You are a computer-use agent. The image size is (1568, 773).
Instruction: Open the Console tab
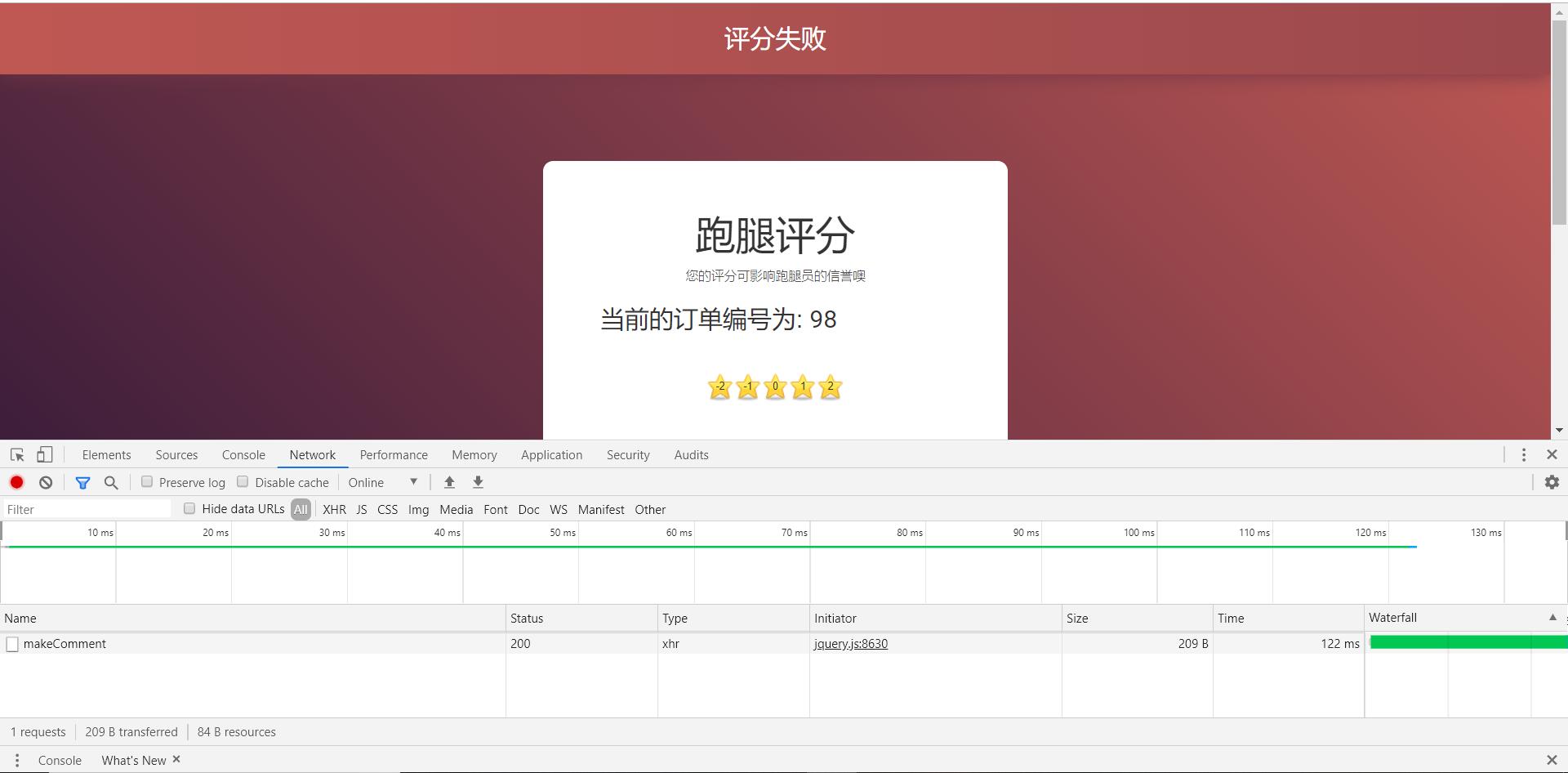pos(243,455)
